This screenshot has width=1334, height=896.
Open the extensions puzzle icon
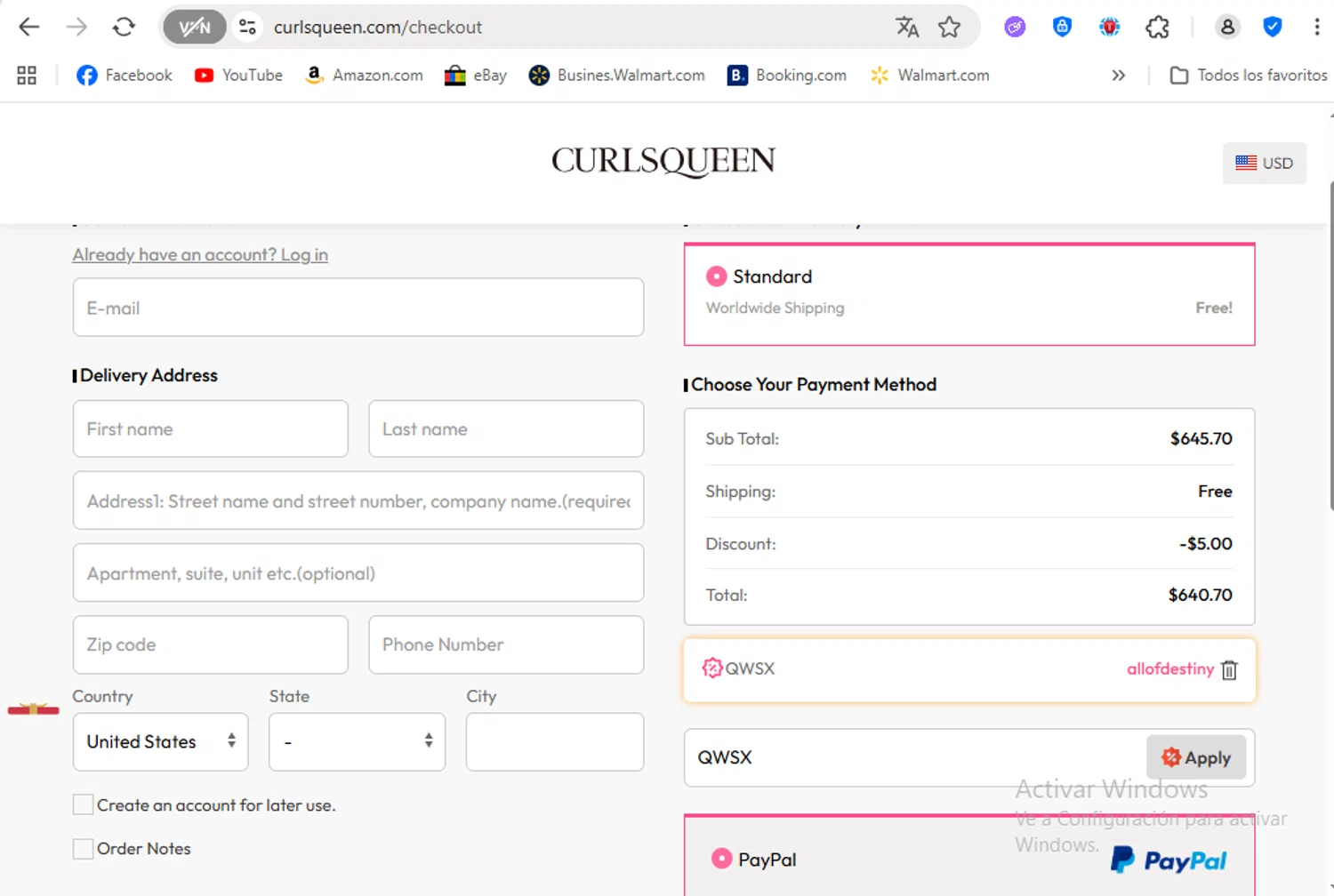[x=1157, y=27]
